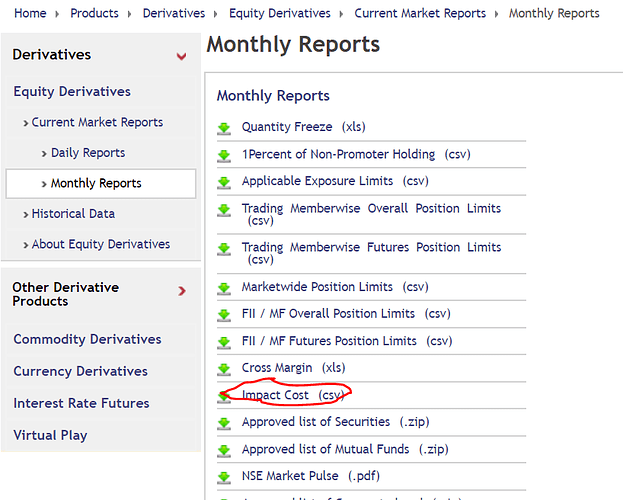The image size is (623, 500).
Task: Open Currency Derivatives in sidebar
Action: 80,371
